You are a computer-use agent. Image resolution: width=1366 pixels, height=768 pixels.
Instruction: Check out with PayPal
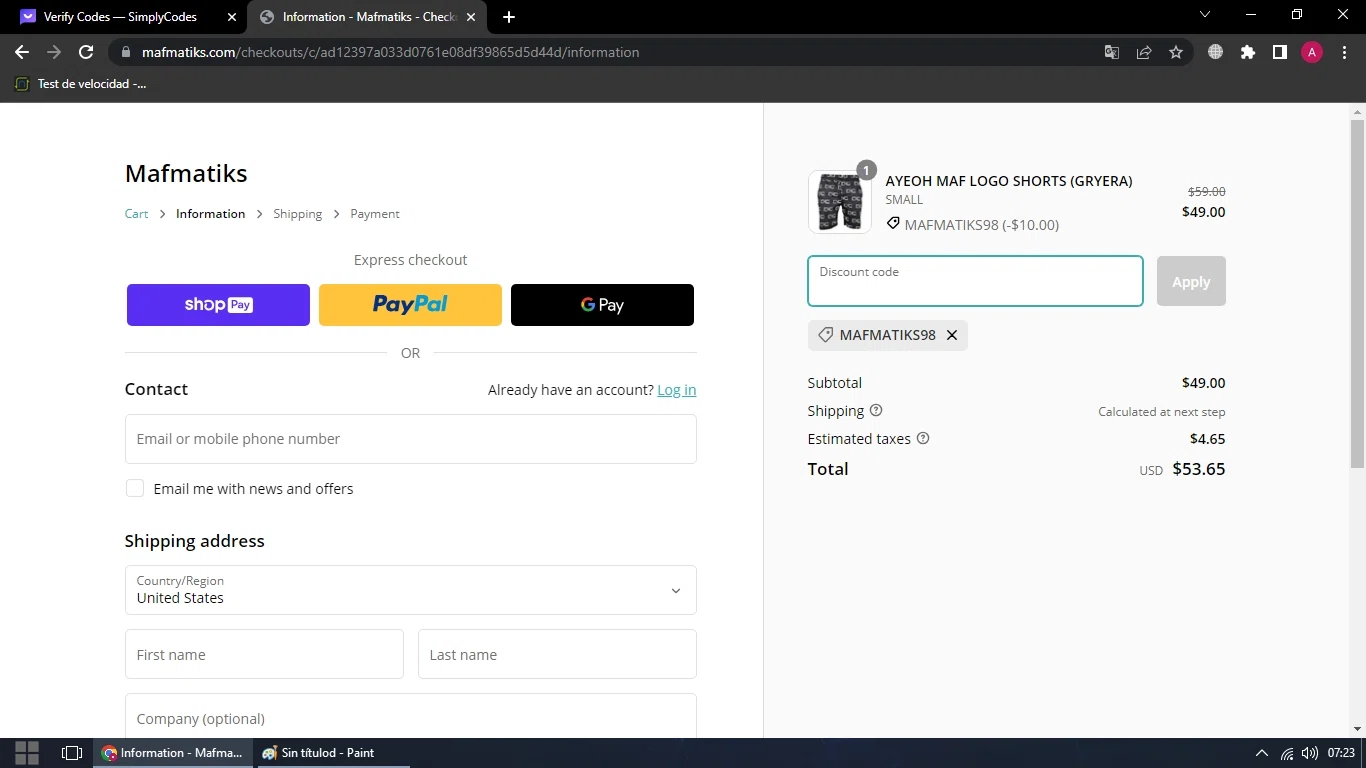[410, 305]
